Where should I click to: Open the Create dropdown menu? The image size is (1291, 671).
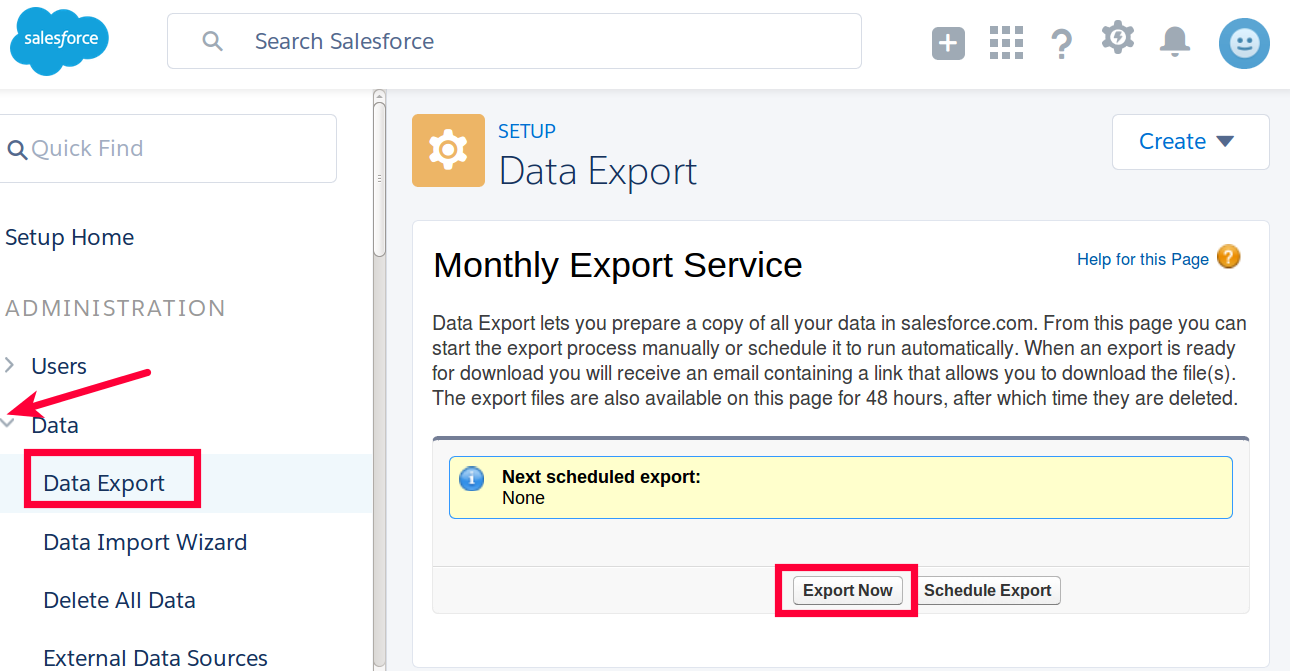coord(1190,141)
